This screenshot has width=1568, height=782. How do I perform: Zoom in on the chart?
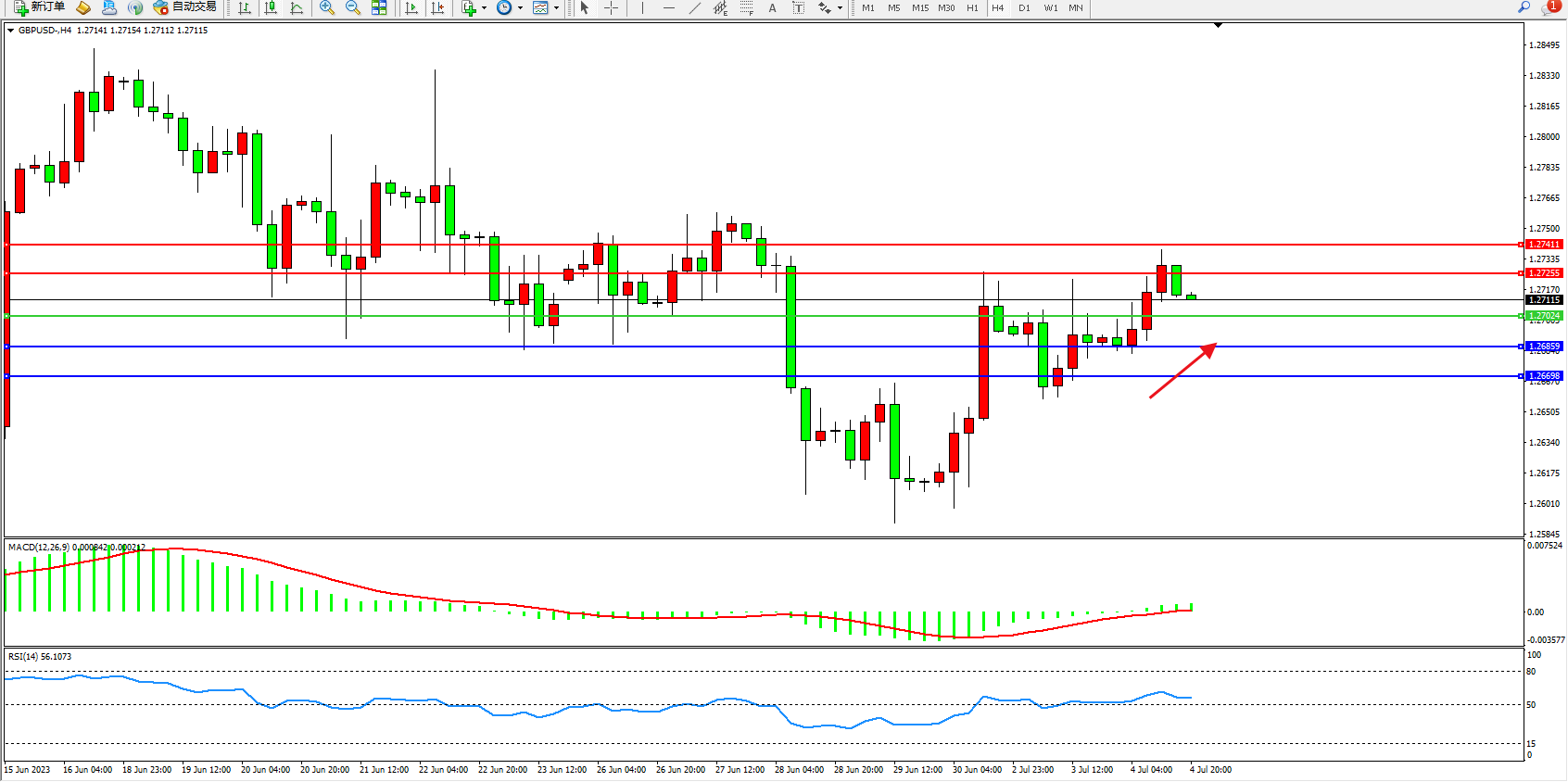327,7
